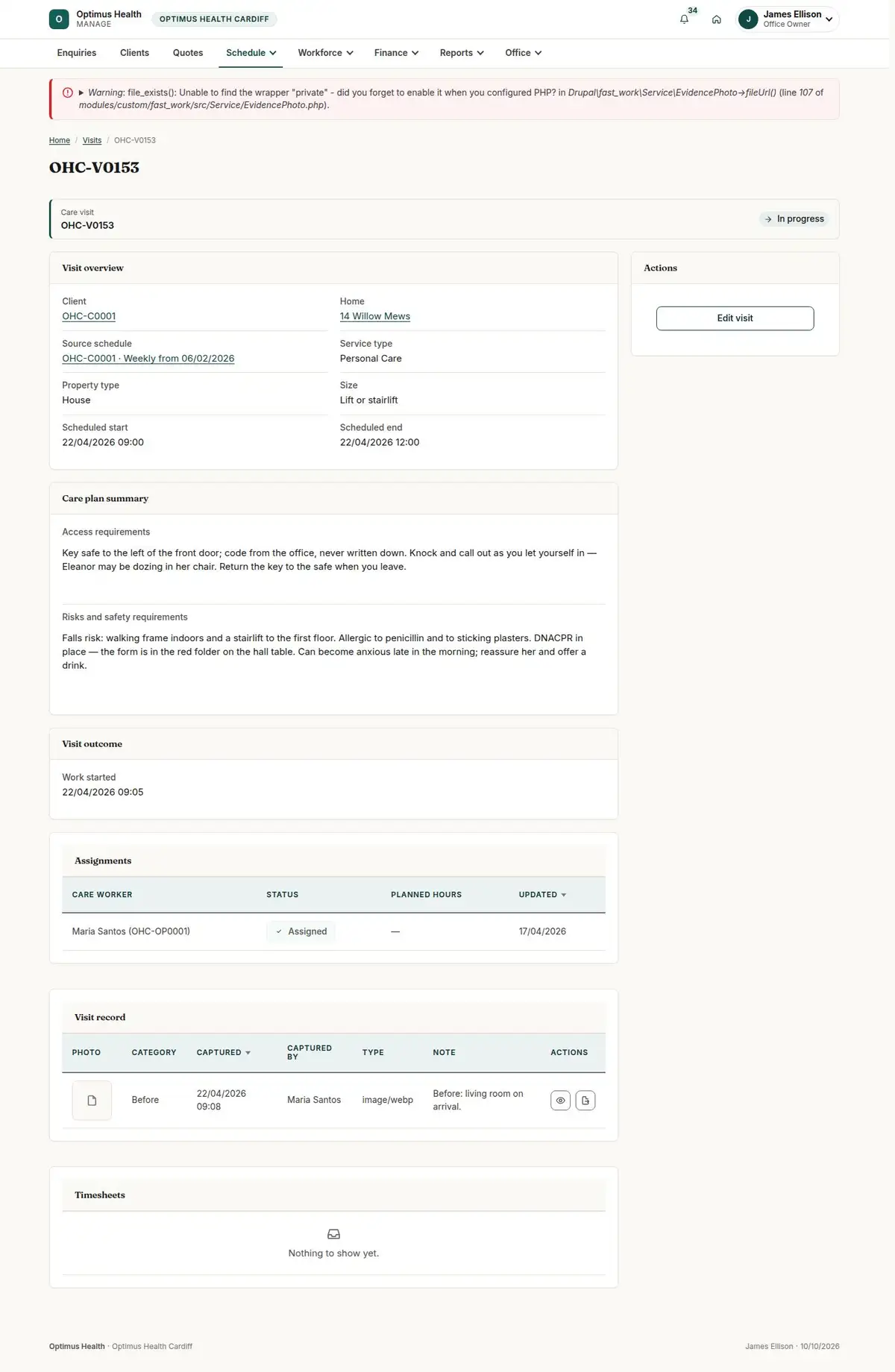895x1372 pixels.
Task: Expand the James Ellison account menu
Action: (788, 19)
